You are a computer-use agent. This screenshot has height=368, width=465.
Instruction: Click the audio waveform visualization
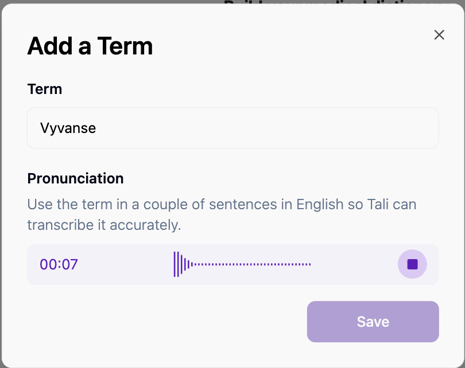coord(242,264)
